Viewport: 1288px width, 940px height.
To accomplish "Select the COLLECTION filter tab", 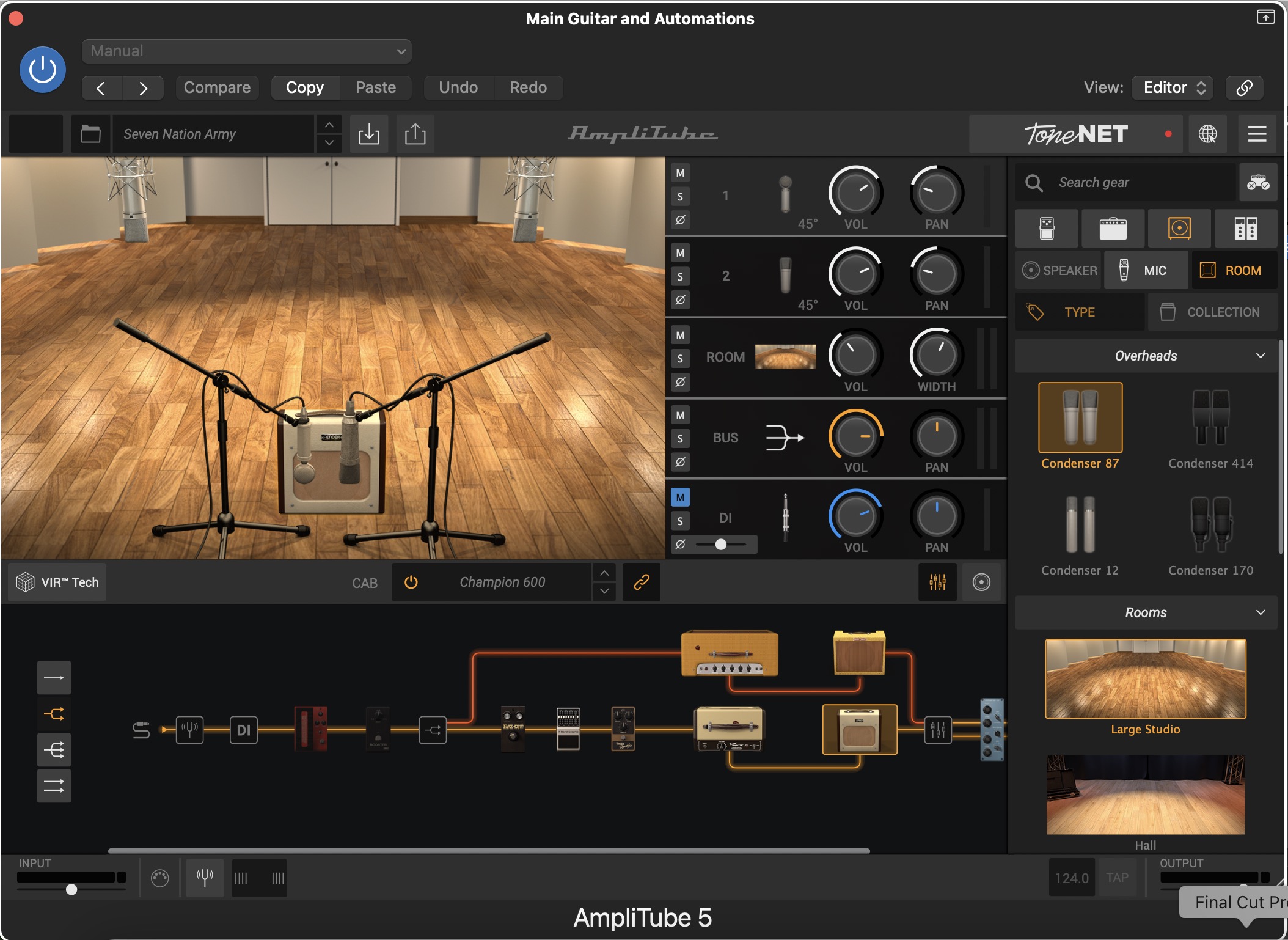I will click(x=1212, y=312).
